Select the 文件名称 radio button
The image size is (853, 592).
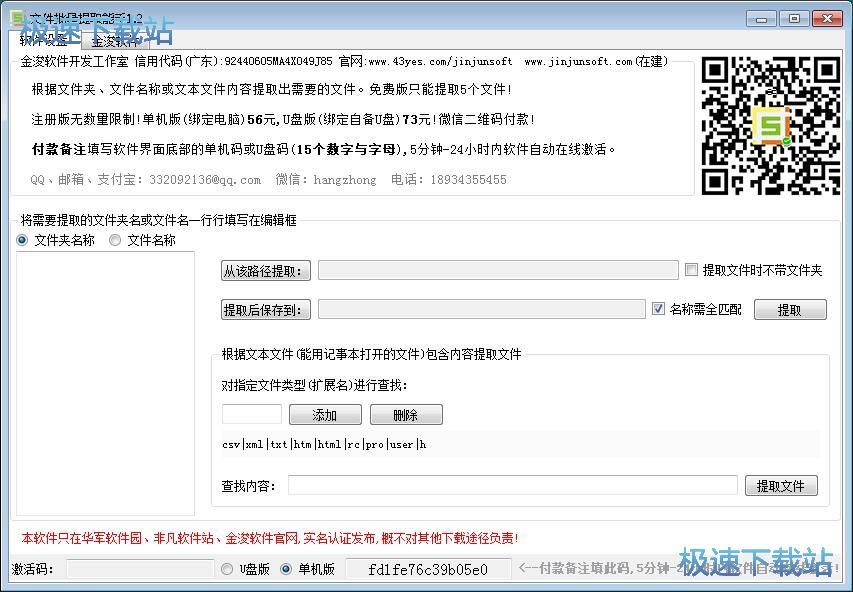143,240
